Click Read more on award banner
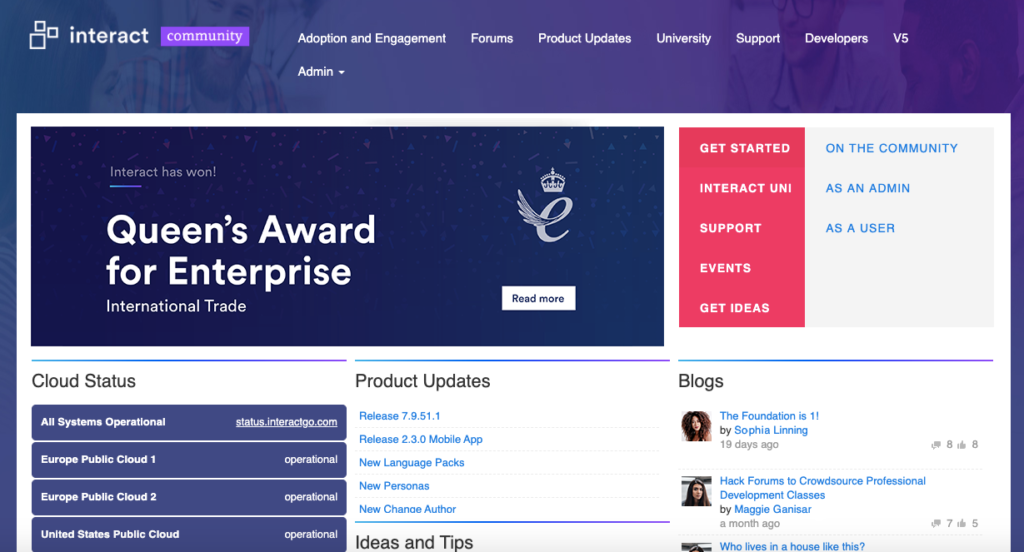Image resolution: width=1024 pixels, height=552 pixels. coord(538,299)
